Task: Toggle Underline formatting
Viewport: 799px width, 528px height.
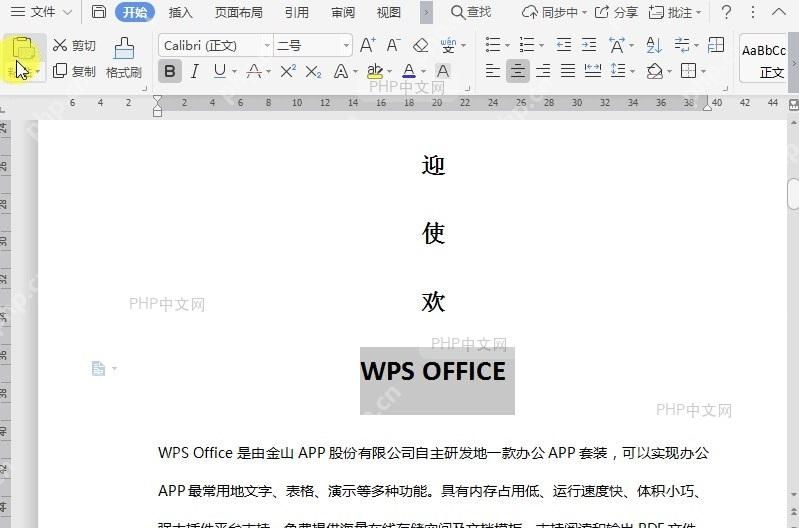Action: click(x=220, y=71)
